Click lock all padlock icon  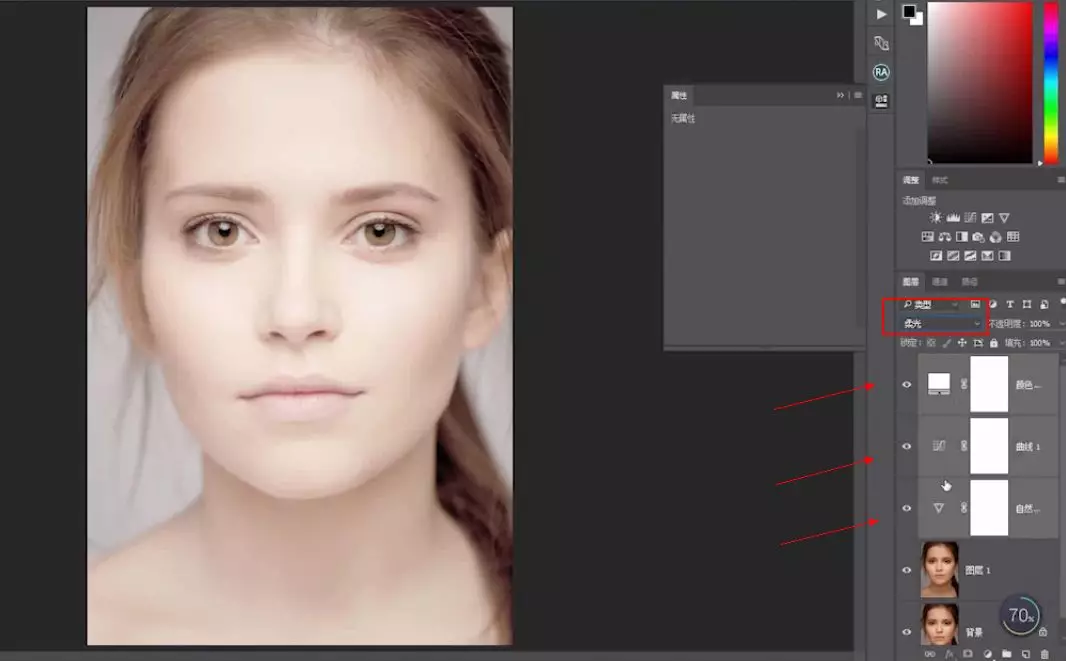993,343
